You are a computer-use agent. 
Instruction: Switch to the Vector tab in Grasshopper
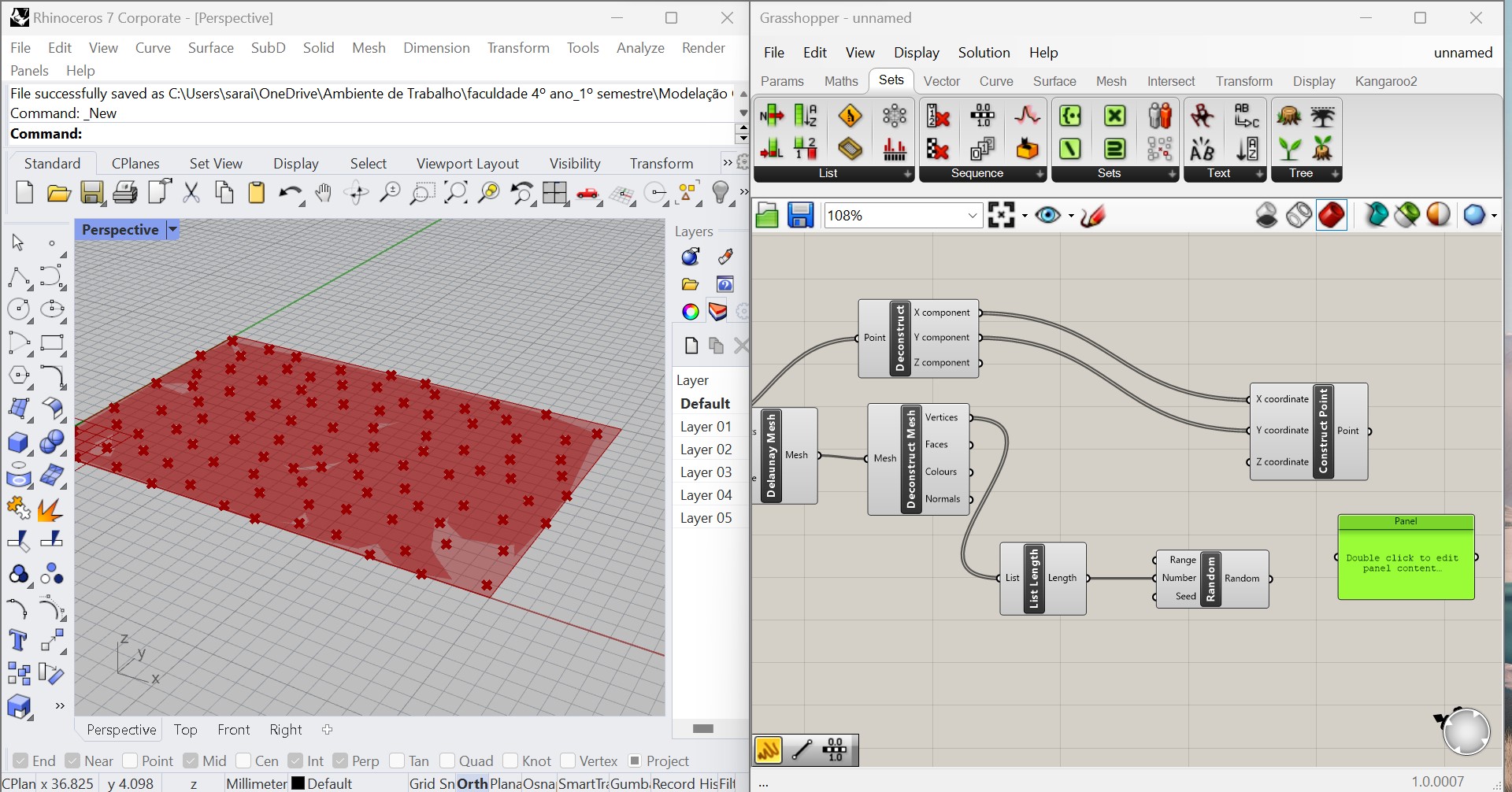(941, 81)
